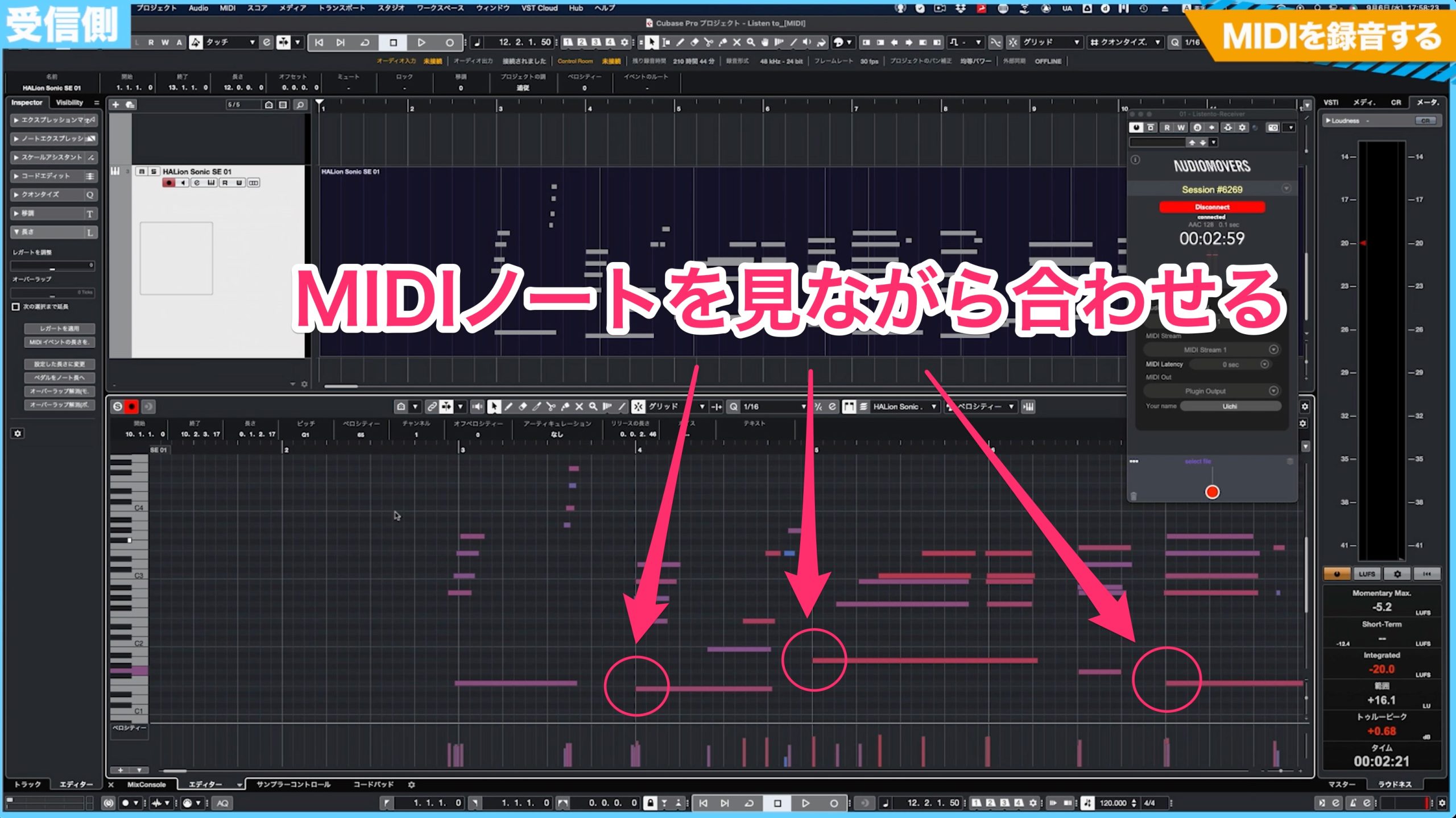
Task: Open タッチ automation mode dropdown
Action: (x=230, y=42)
